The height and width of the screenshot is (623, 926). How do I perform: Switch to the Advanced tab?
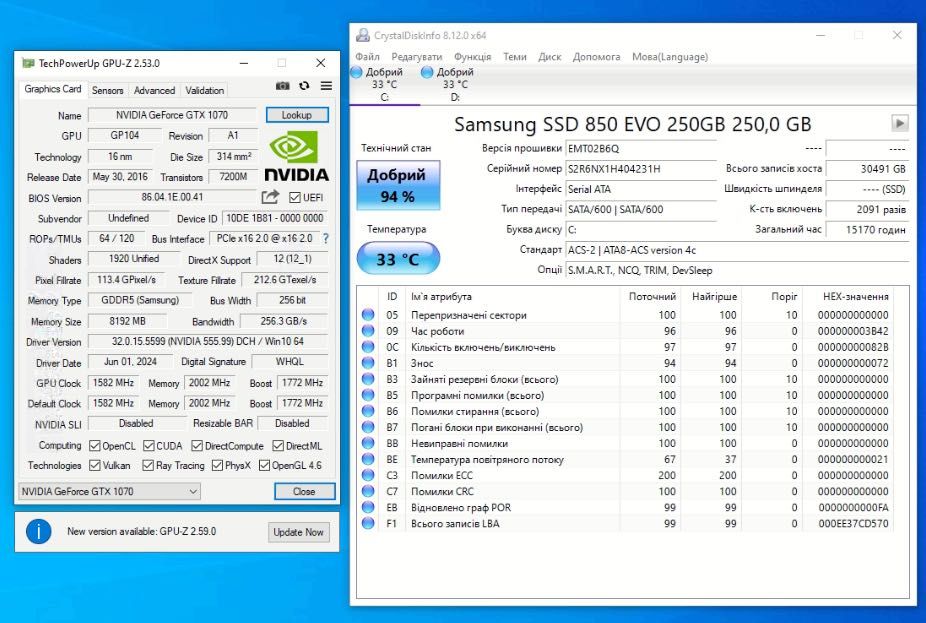click(x=154, y=90)
